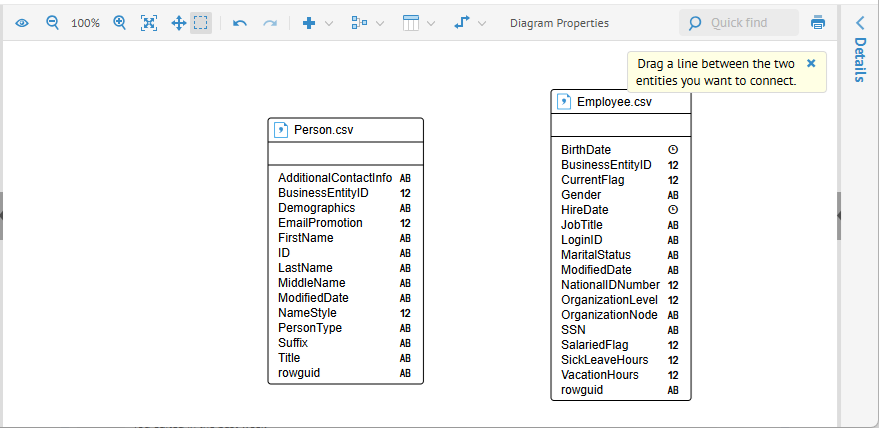Viewport: 879px width, 428px height.
Task: Toggle the eye preview icon in toolbar
Action: point(22,23)
